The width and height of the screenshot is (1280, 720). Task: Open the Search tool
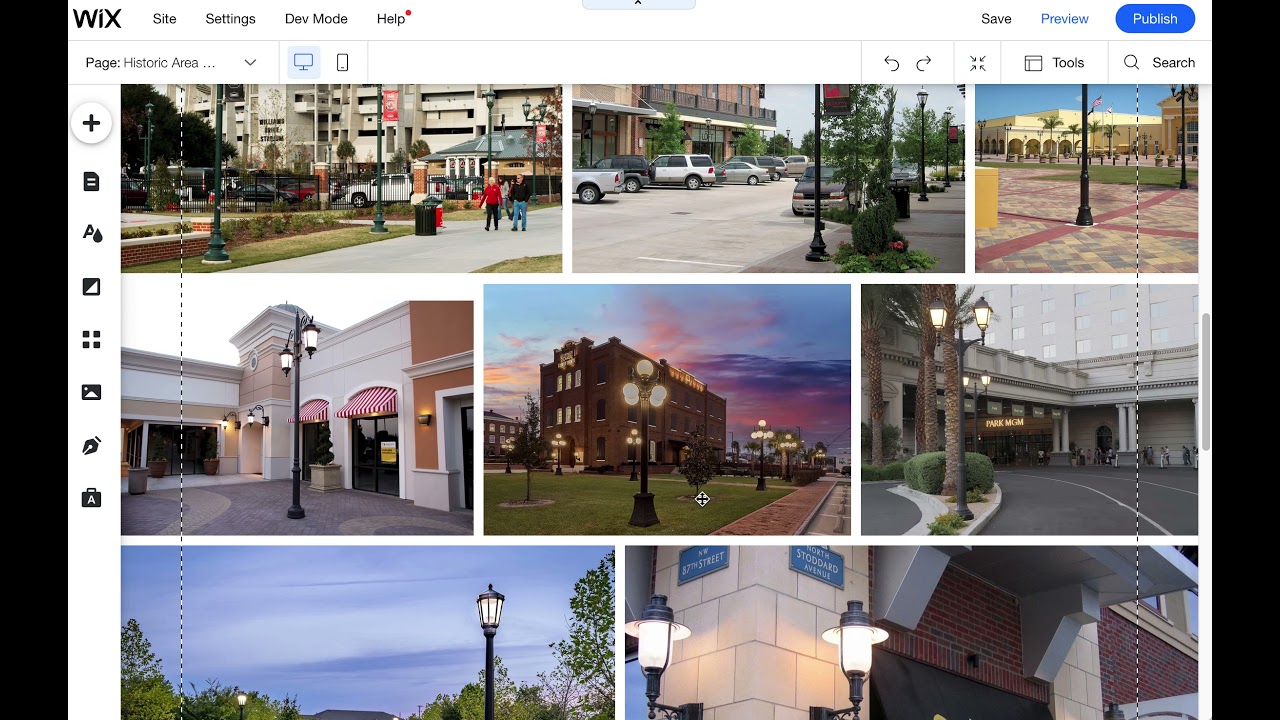click(x=1159, y=62)
